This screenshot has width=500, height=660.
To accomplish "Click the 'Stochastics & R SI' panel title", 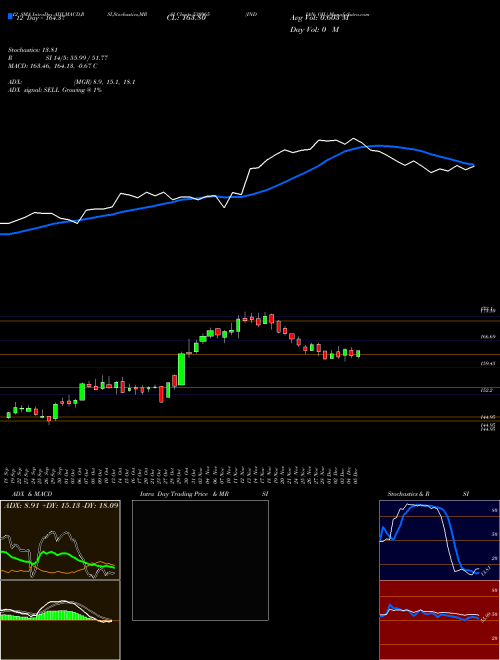I will point(428,494).
